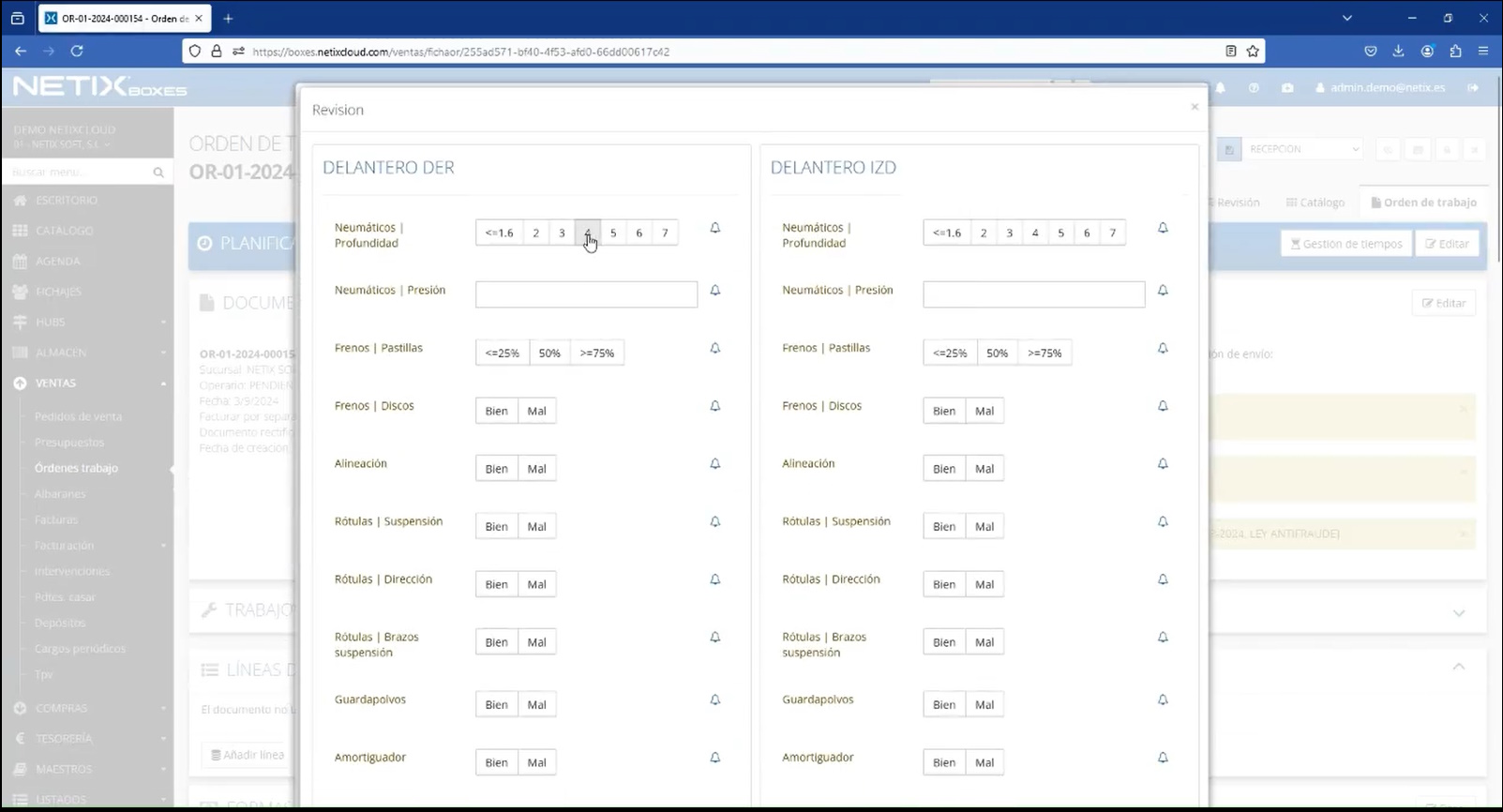This screenshot has width=1503, height=812.
Task: Set Delantero Der Frenos Pastillas to <=25%
Action: [x=503, y=353]
